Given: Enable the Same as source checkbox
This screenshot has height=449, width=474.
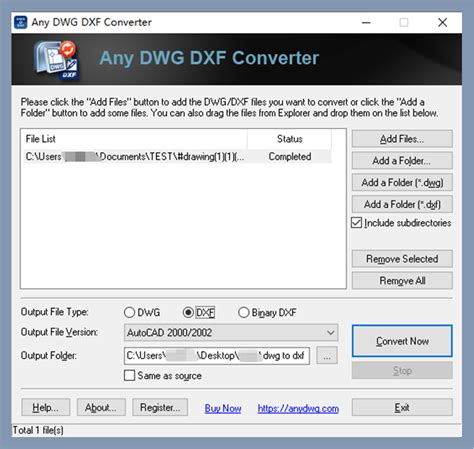Looking at the screenshot, I should 129,375.
